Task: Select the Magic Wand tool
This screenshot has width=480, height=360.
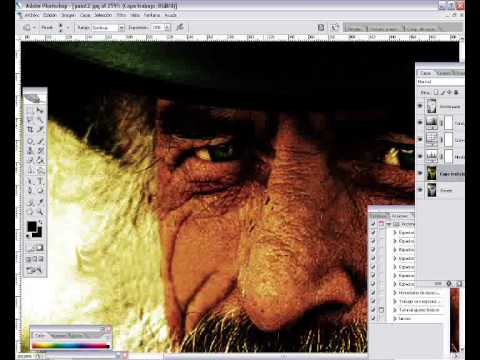Action: click(x=40, y=120)
